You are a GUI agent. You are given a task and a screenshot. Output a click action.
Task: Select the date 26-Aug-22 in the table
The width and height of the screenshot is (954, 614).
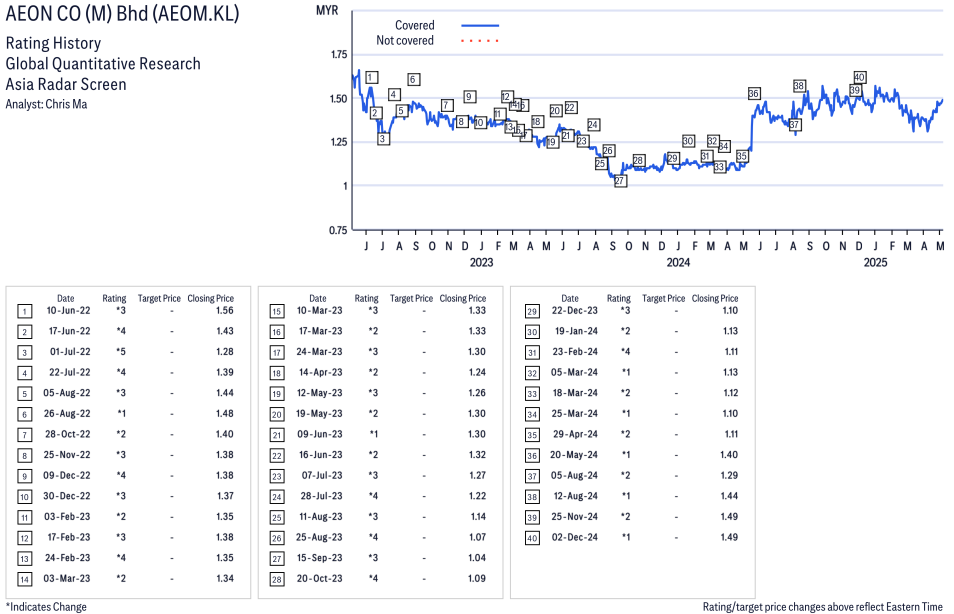(67, 414)
